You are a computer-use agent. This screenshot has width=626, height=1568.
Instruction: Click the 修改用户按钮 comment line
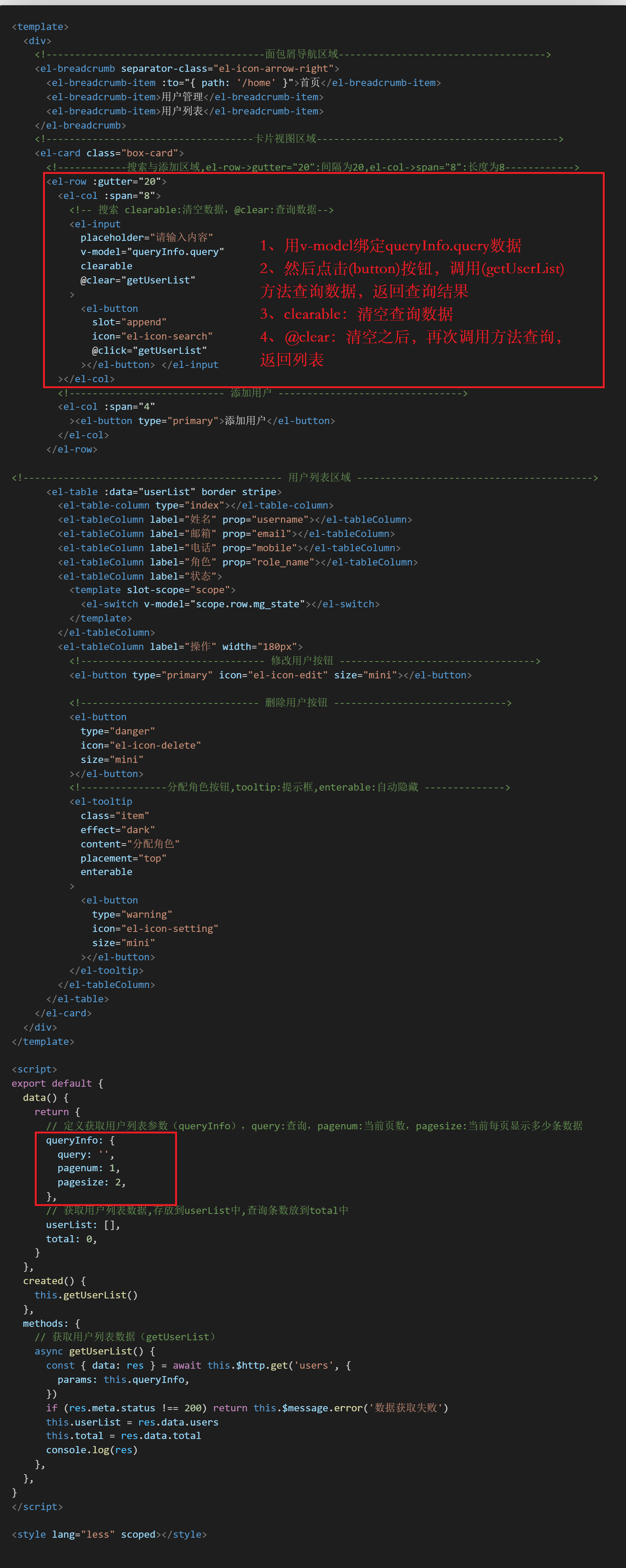(x=305, y=661)
